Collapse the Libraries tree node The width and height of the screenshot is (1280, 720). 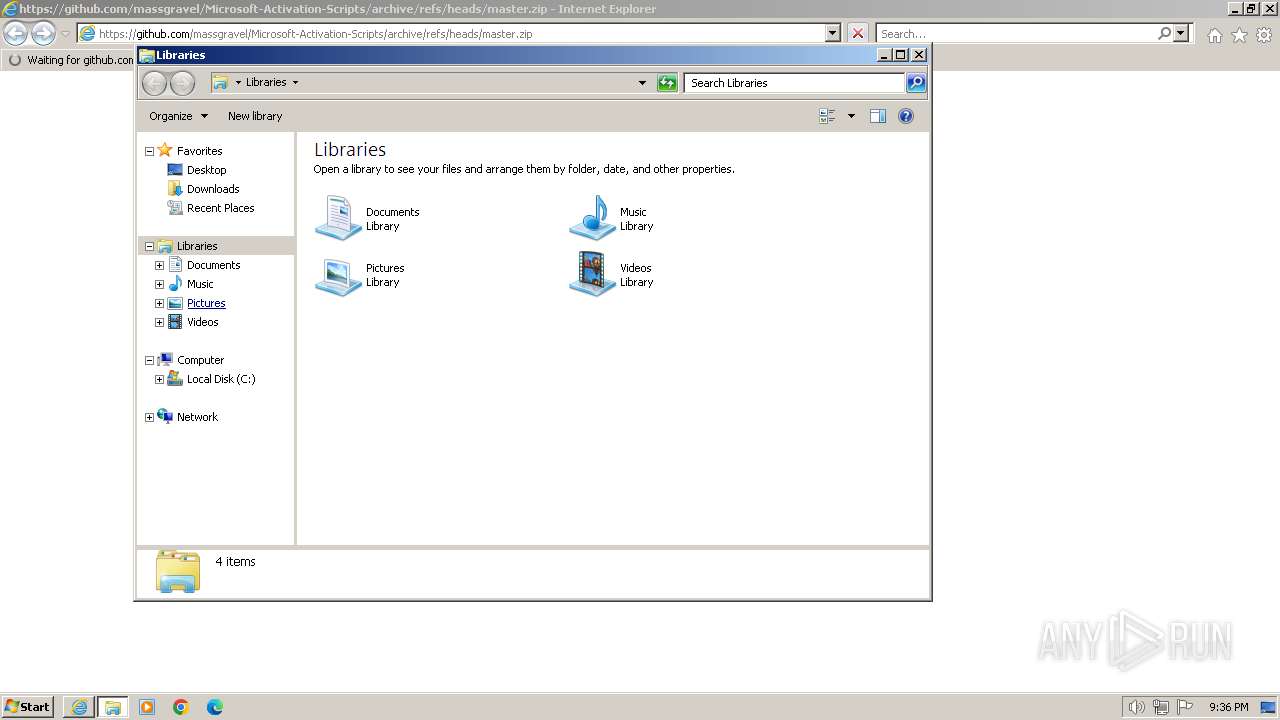click(150, 247)
